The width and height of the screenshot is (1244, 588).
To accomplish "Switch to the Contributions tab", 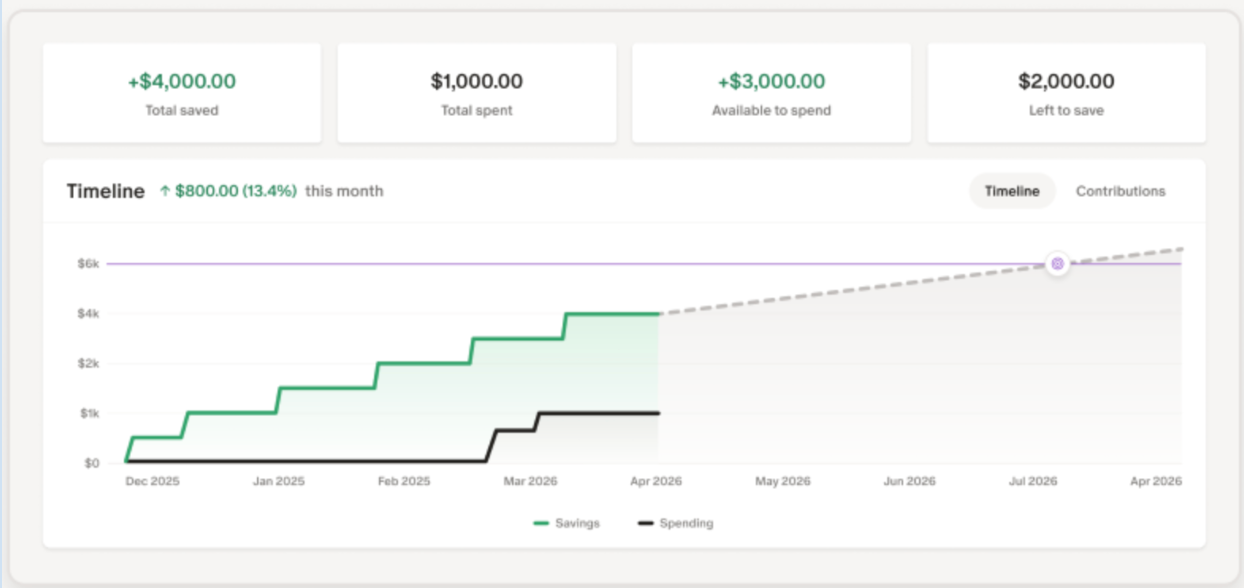I will tap(1120, 191).
